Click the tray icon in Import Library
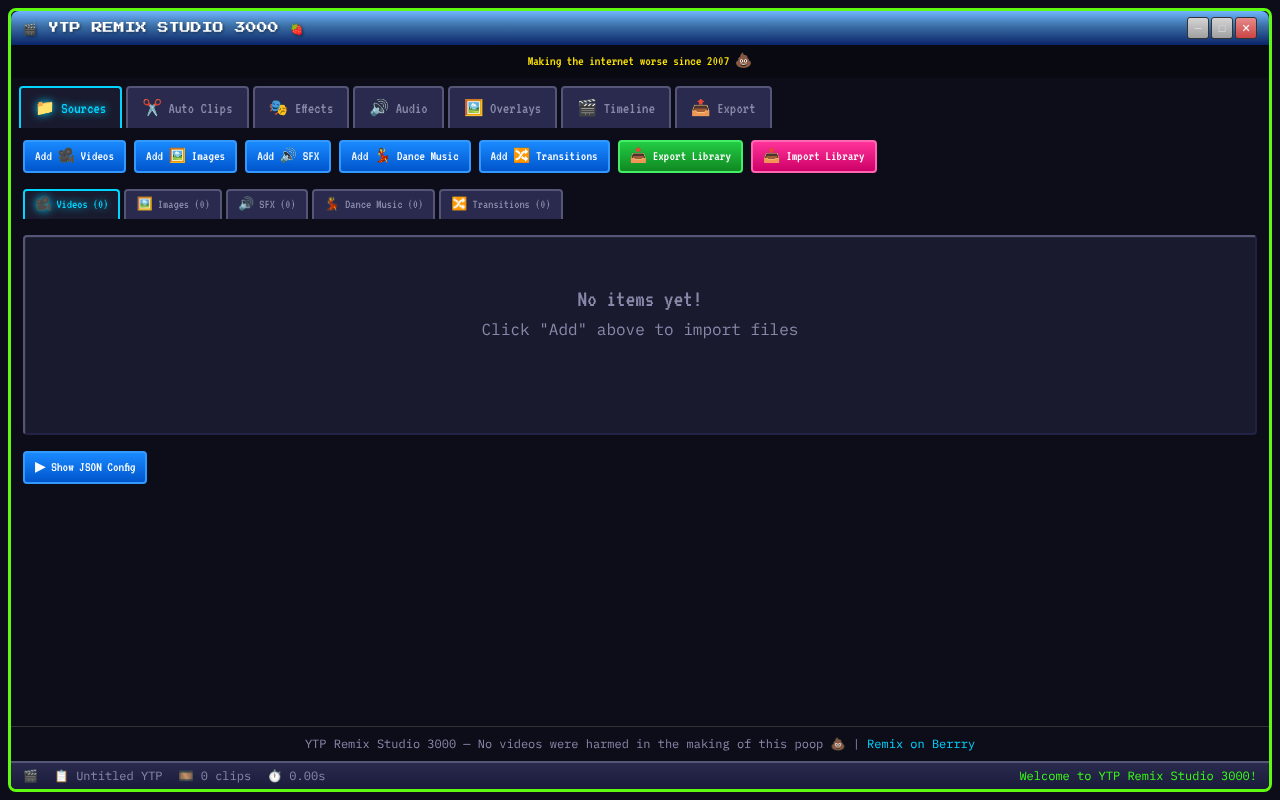Viewport: 1280px width, 800px height. click(771, 156)
